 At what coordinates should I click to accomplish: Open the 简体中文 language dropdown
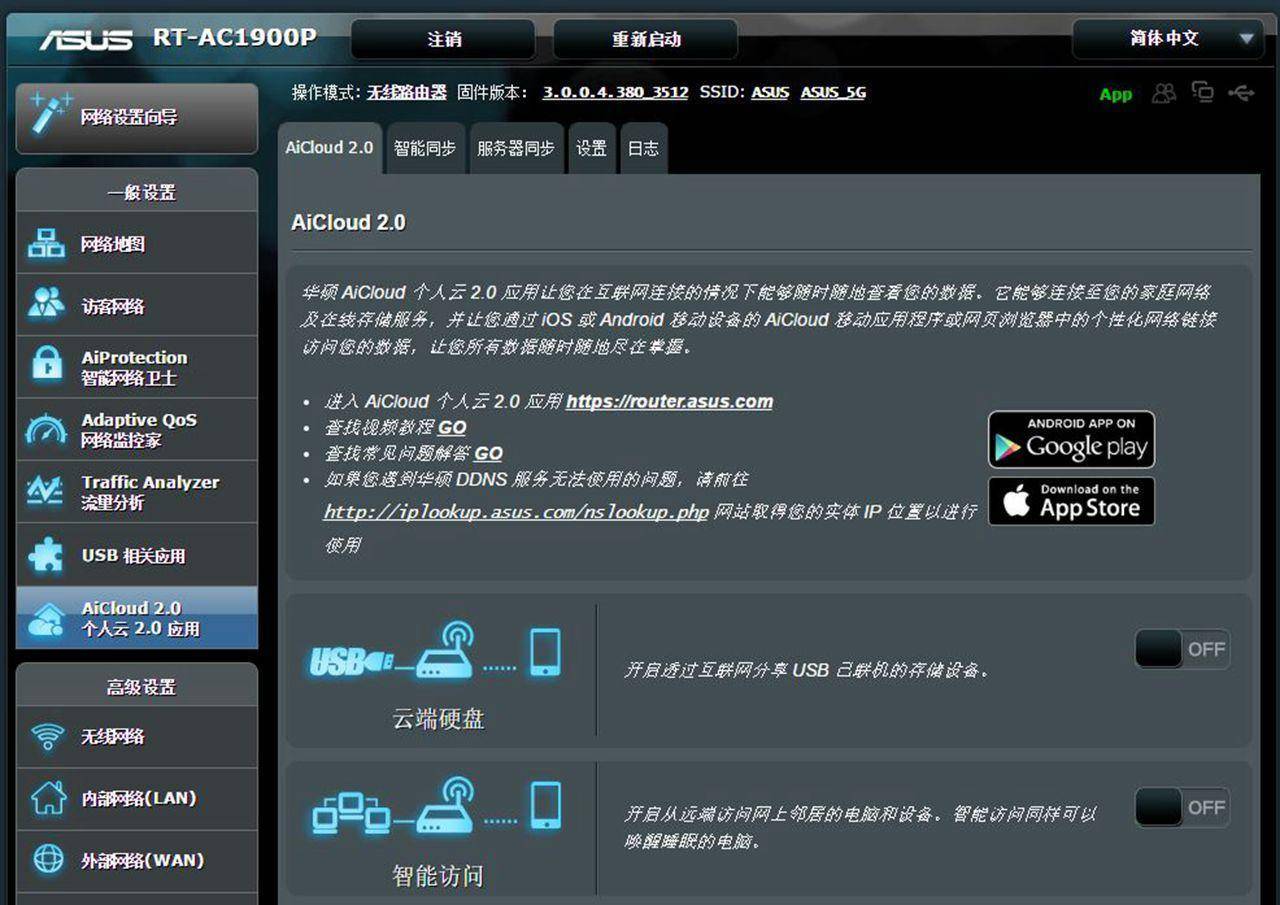tap(1166, 39)
